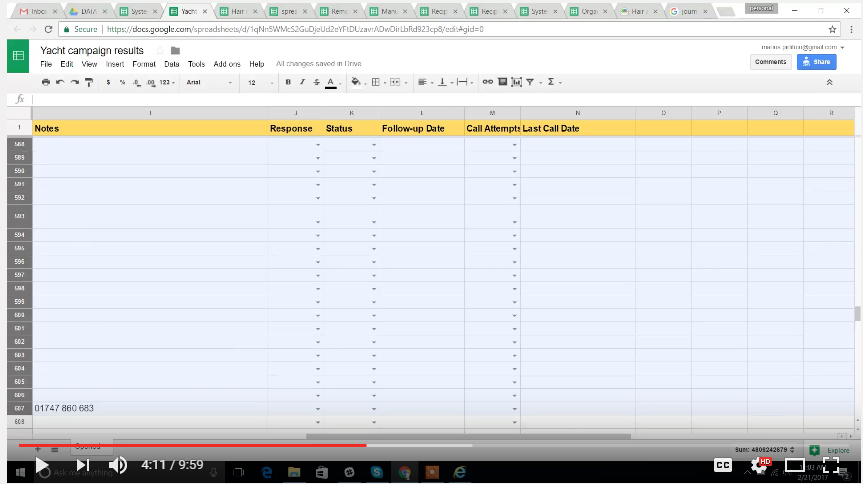863x484 pixels.
Task: Mute the video using the speaker icon
Action: pyautogui.click(x=117, y=465)
